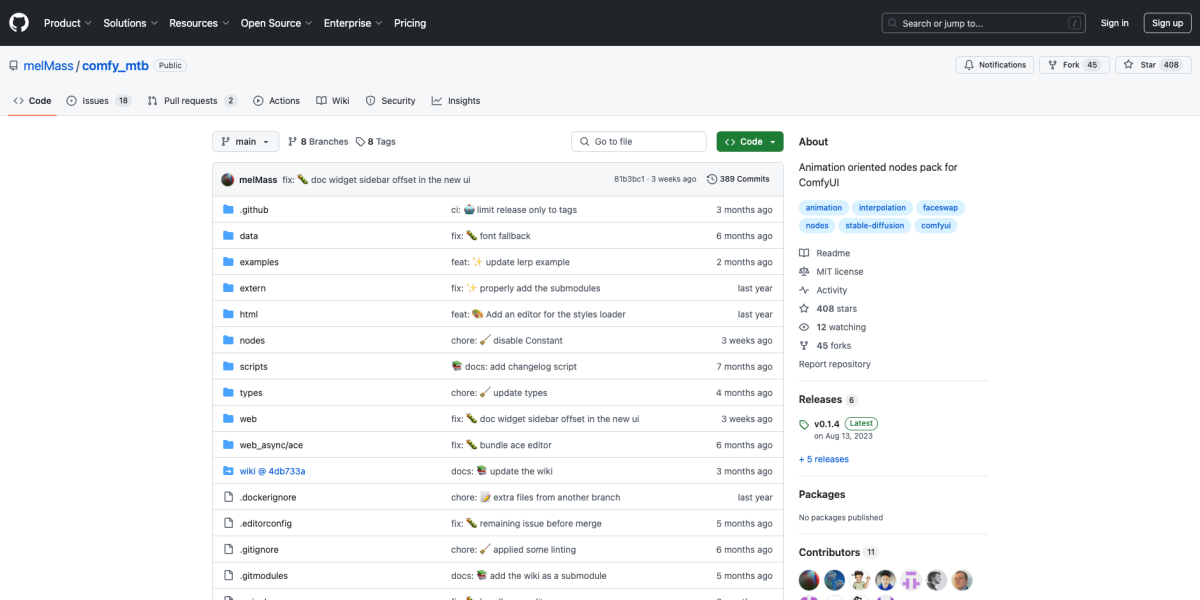
Task: Switch to the Pull requests tab
Action: click(x=191, y=101)
